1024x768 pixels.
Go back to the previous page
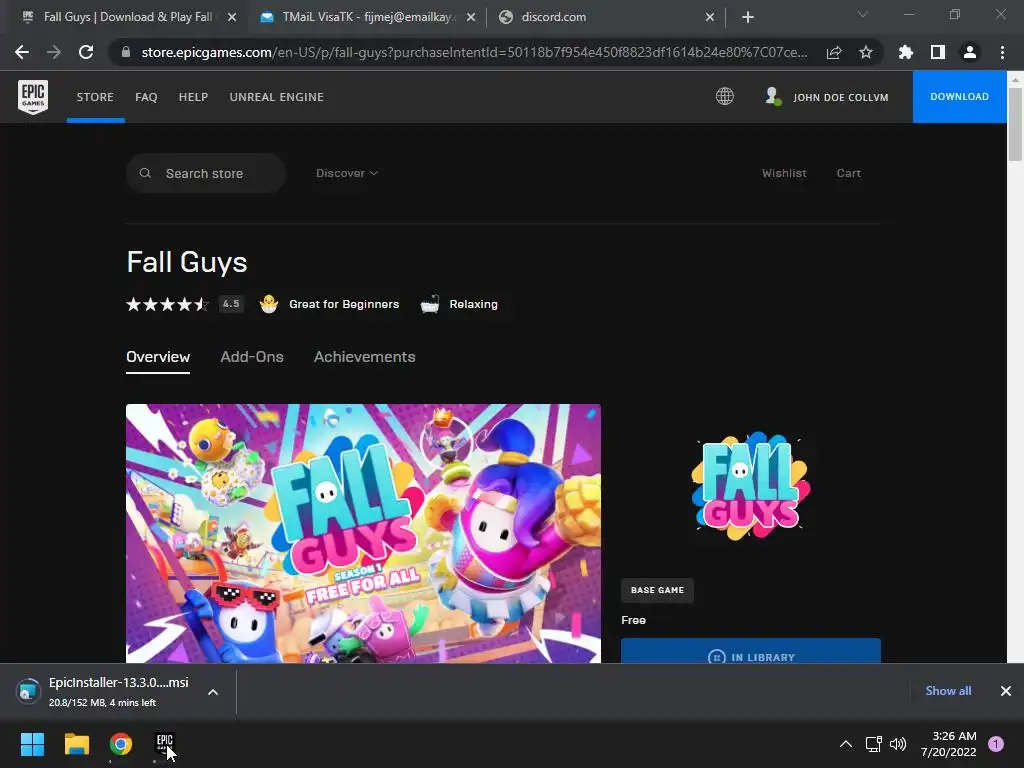(x=22, y=52)
